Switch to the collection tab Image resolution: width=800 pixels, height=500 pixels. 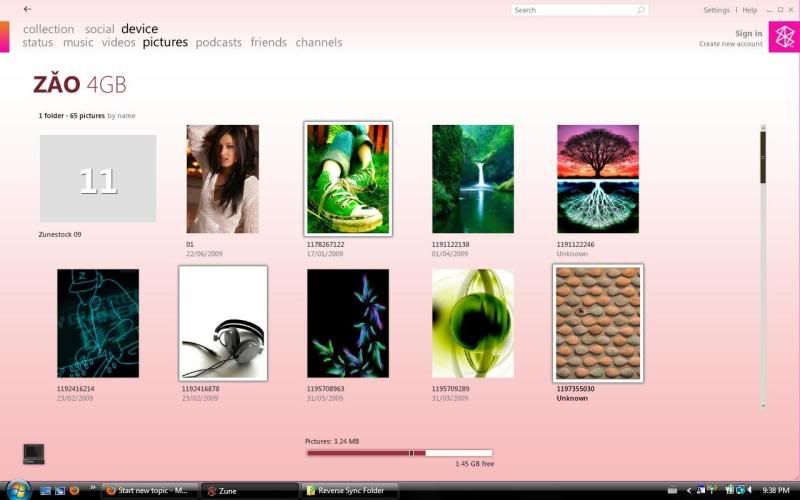point(48,29)
